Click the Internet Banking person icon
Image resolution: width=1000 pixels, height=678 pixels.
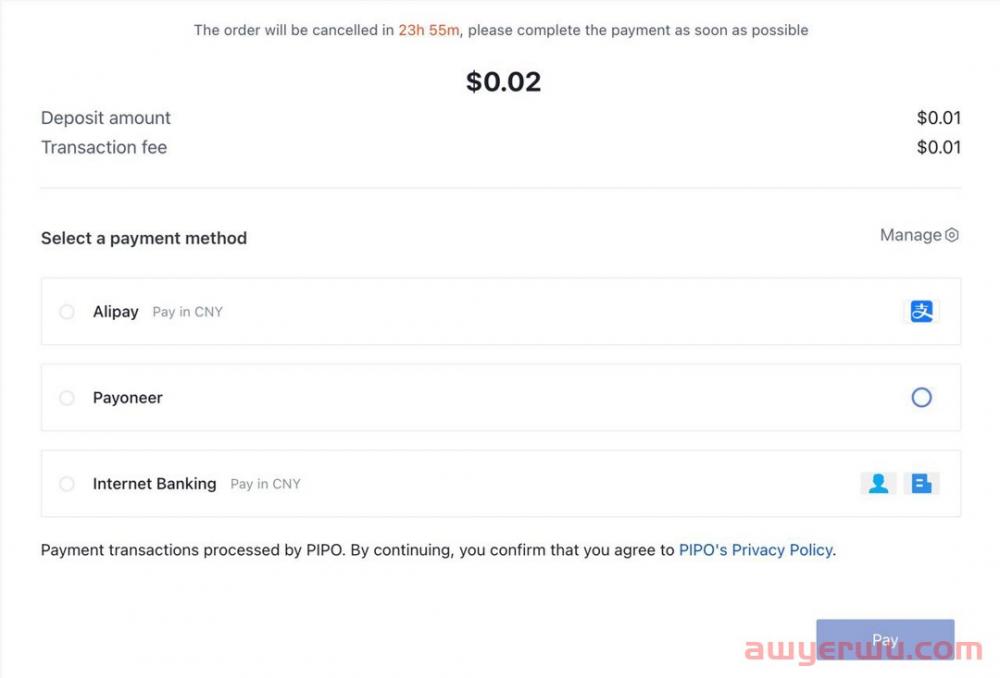pyautogui.click(x=878, y=484)
